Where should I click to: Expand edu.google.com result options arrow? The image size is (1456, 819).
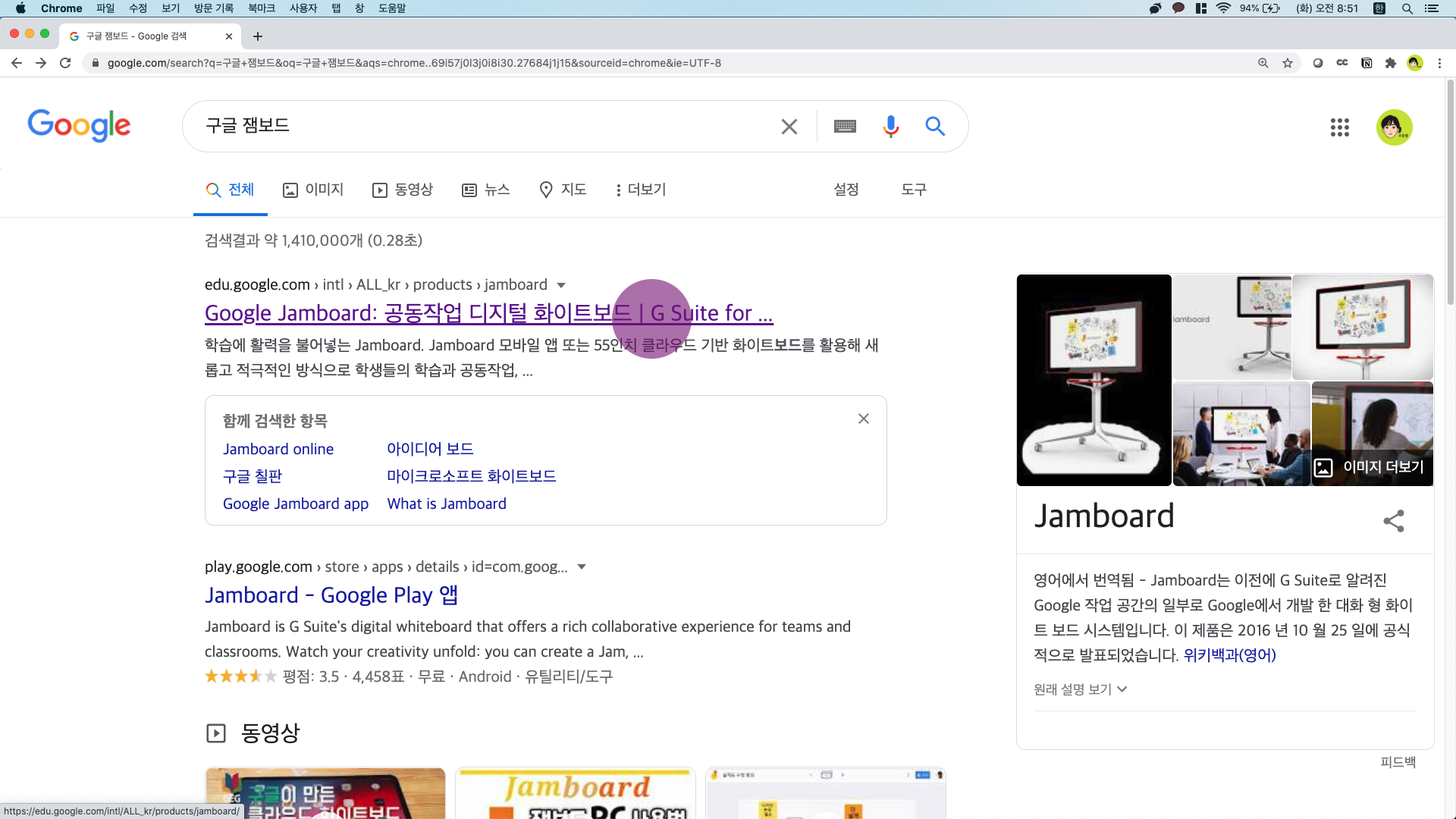561,285
